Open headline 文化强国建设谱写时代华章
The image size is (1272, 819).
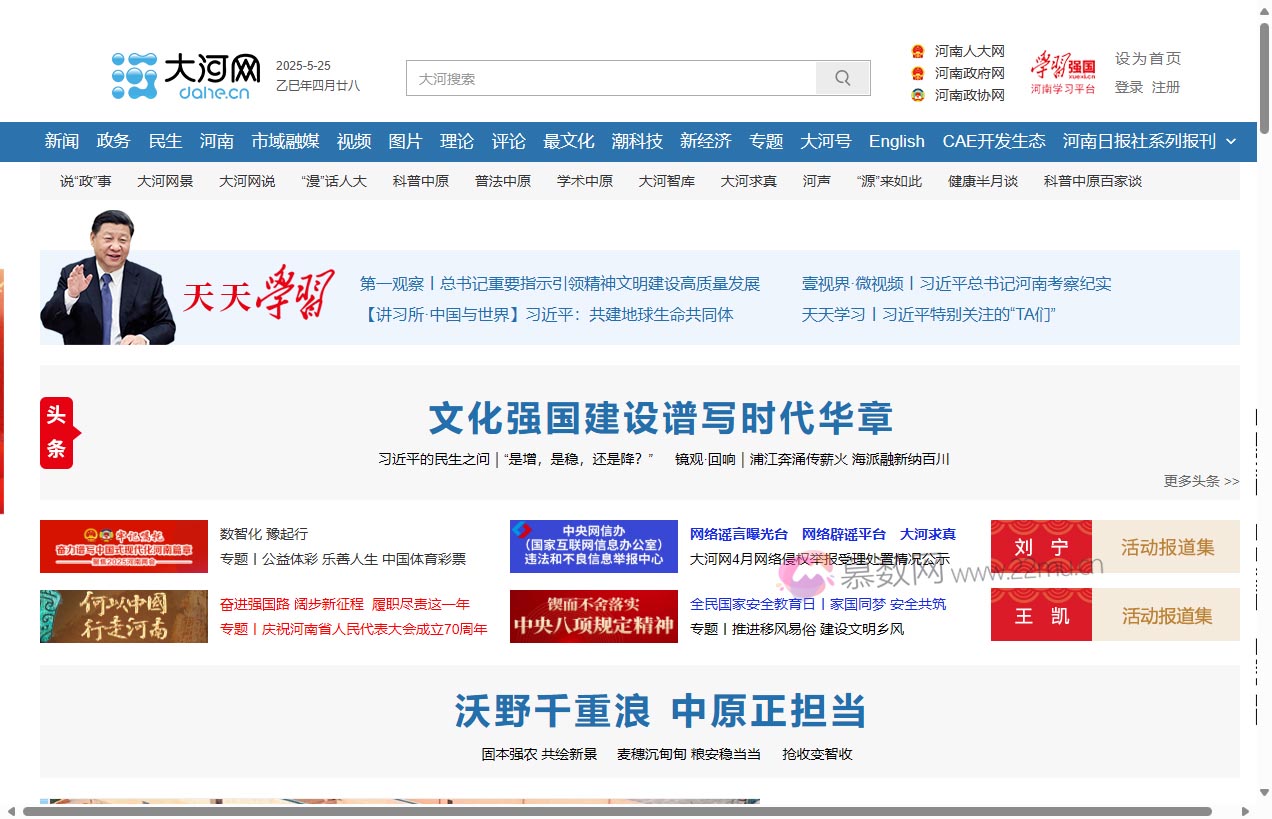[x=659, y=418]
